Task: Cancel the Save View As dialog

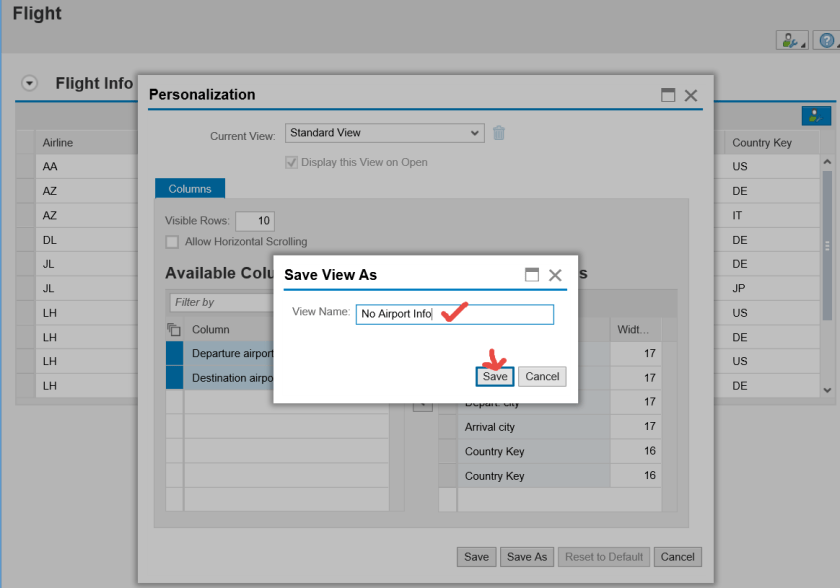Action: pos(542,377)
